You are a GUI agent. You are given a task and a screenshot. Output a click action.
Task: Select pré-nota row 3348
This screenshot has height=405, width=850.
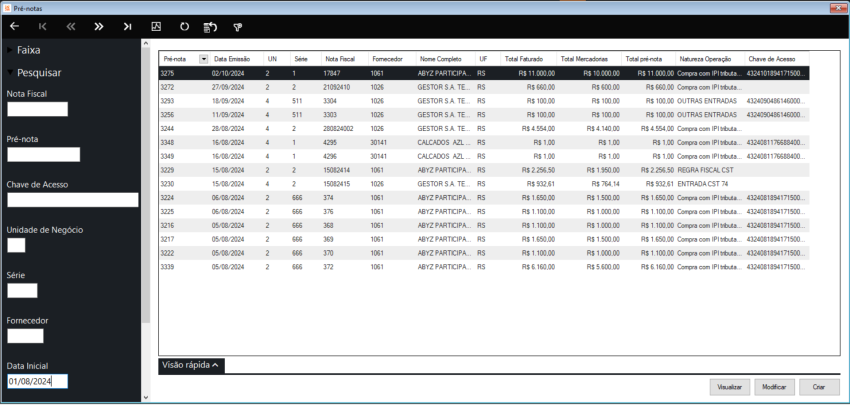click(x=484, y=142)
